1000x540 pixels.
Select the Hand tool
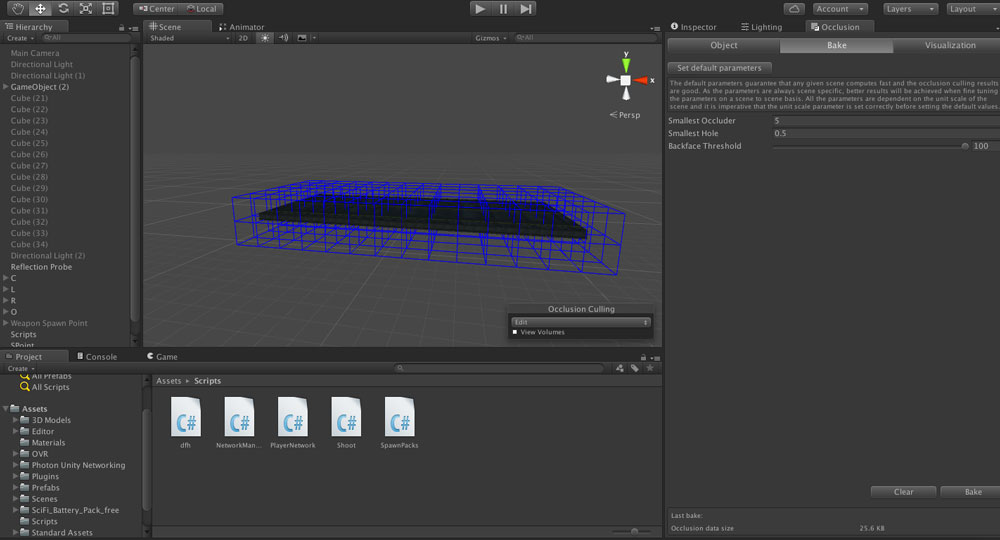16,8
